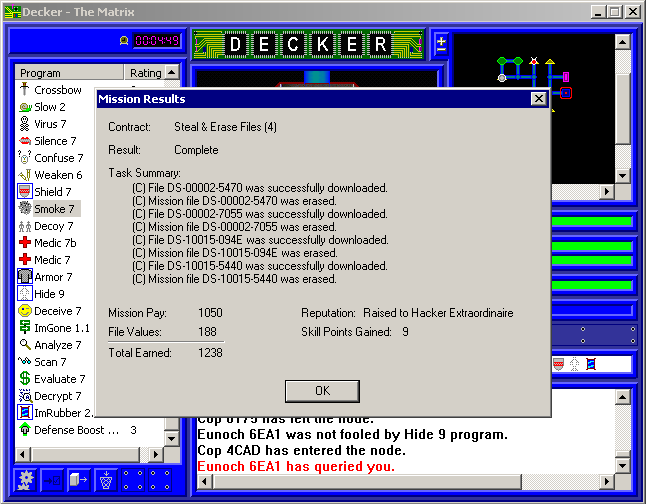Click the map zoom plus/minus button
Screen dimensions: 646x504
[x=441, y=44]
